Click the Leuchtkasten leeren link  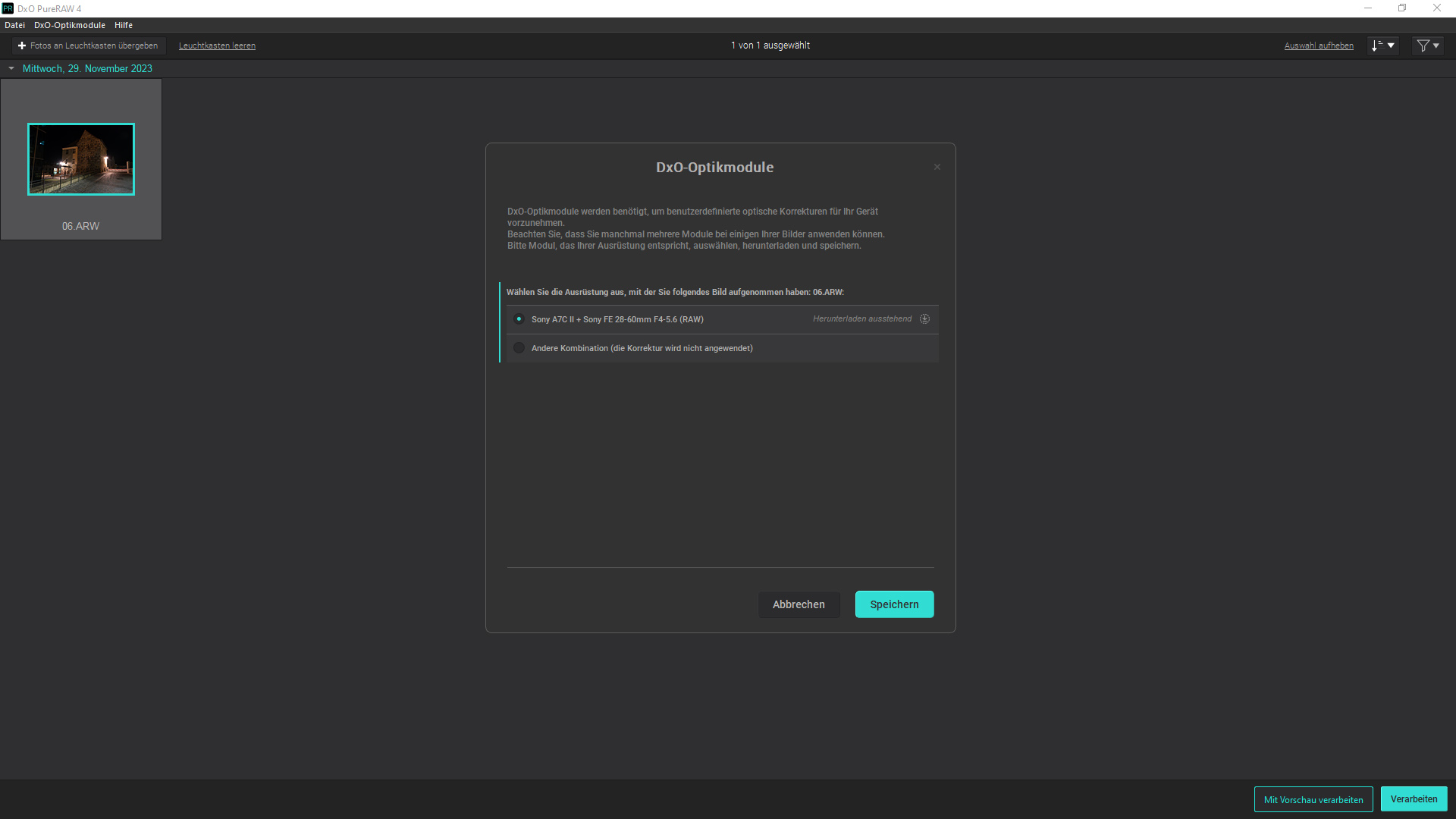pyautogui.click(x=217, y=45)
